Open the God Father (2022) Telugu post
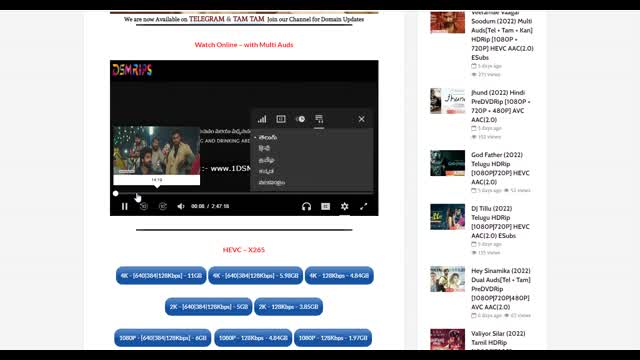The width and height of the screenshot is (640, 360). [500, 168]
